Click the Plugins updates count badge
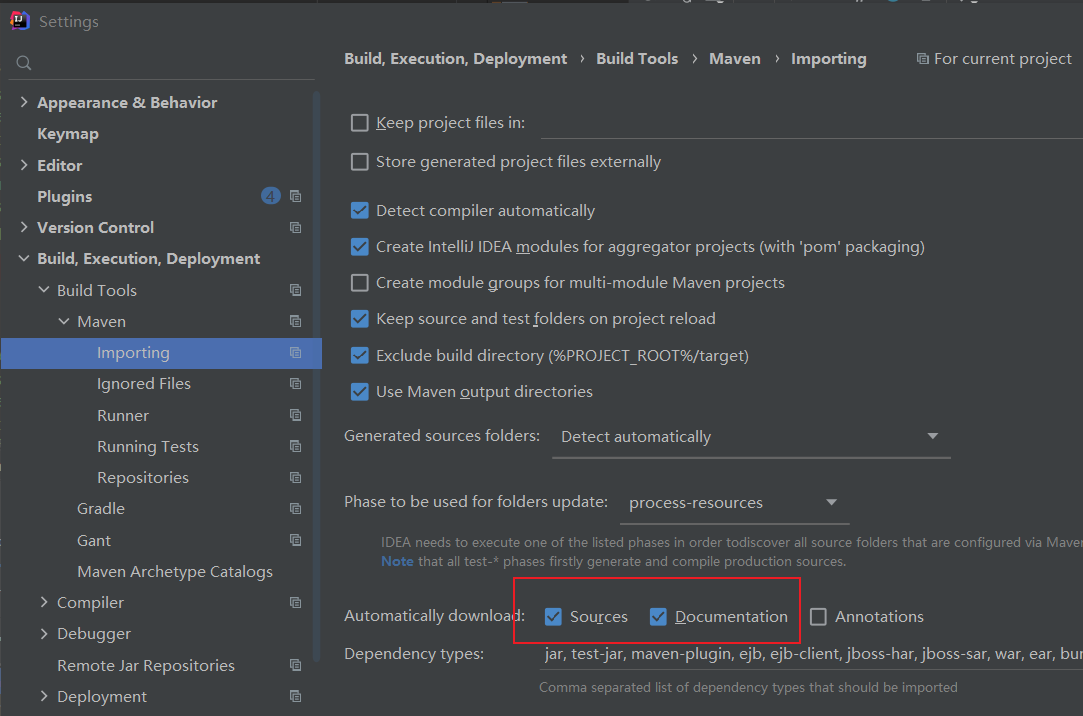The image size is (1083, 716). pyautogui.click(x=271, y=196)
